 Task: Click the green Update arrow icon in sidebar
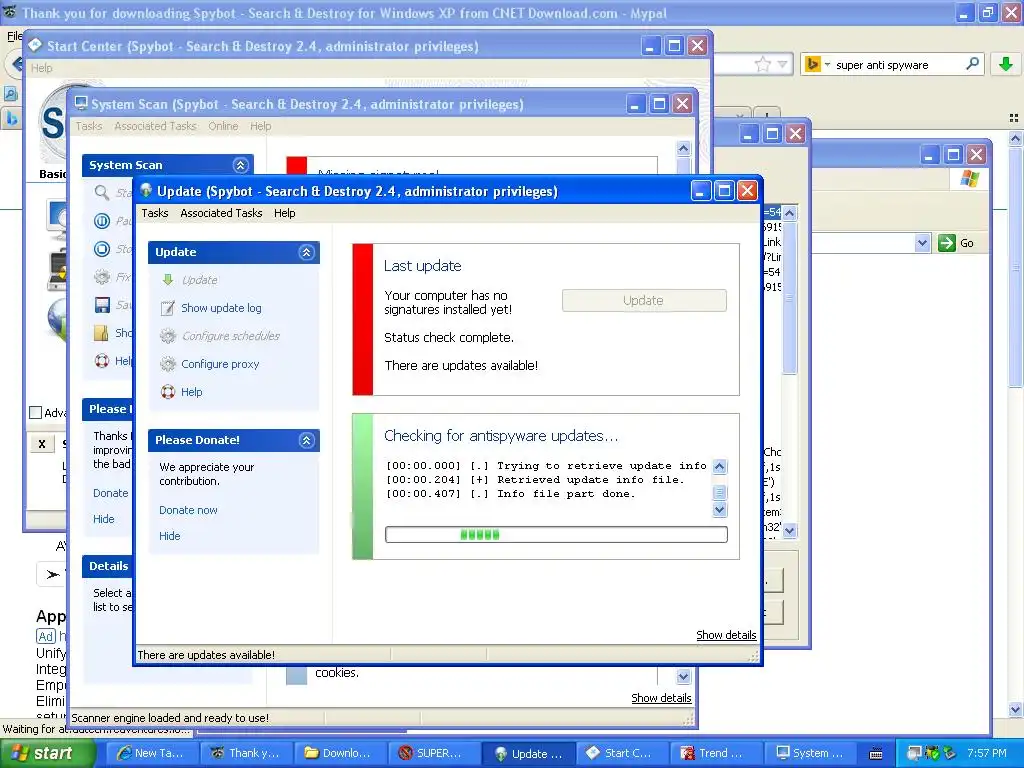(x=168, y=280)
